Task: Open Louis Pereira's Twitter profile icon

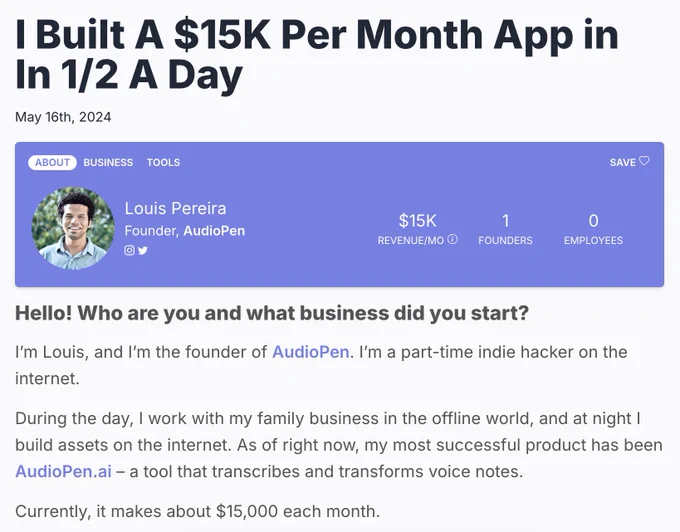Action: 142,250
